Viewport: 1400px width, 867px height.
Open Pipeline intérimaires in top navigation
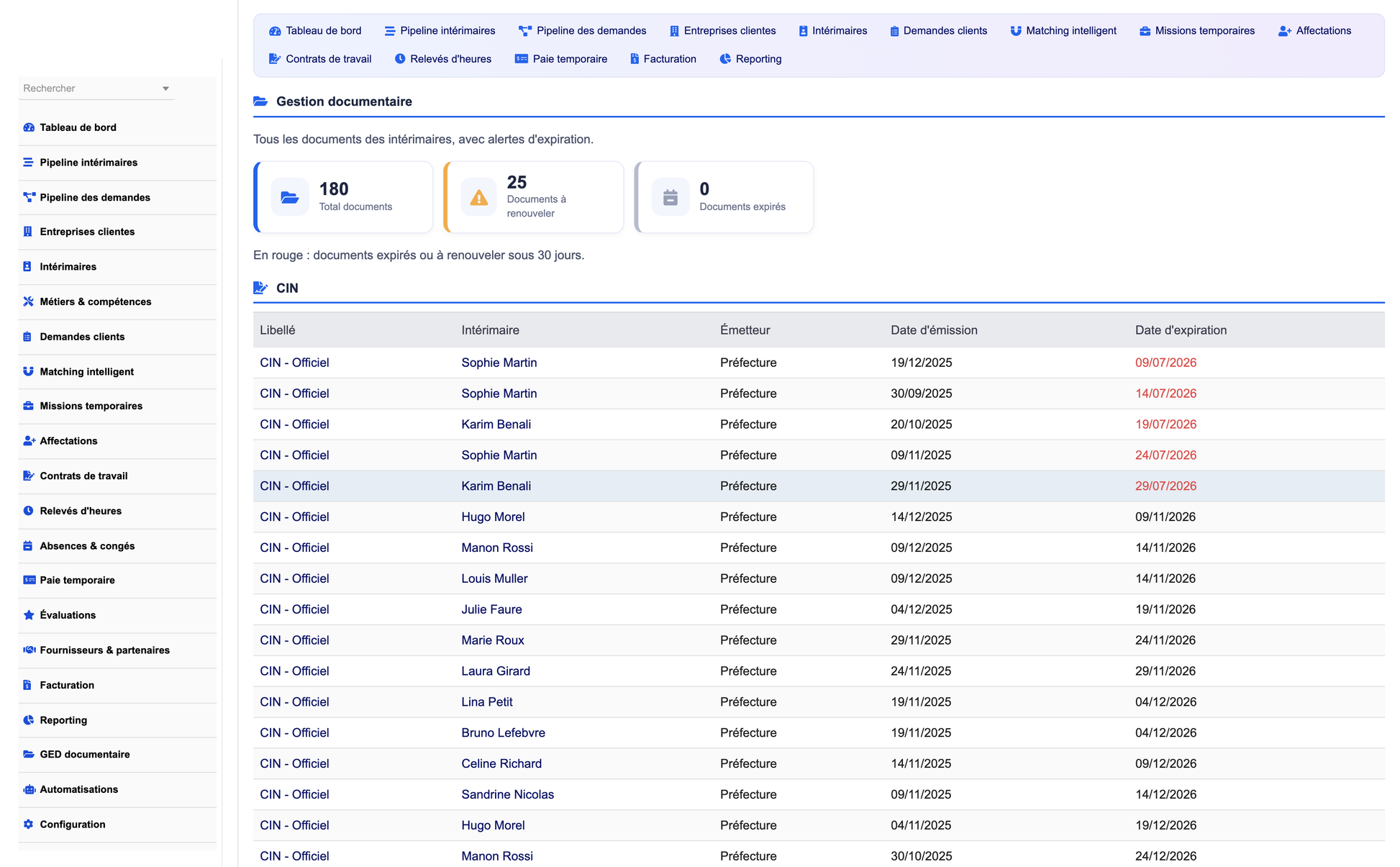click(440, 31)
